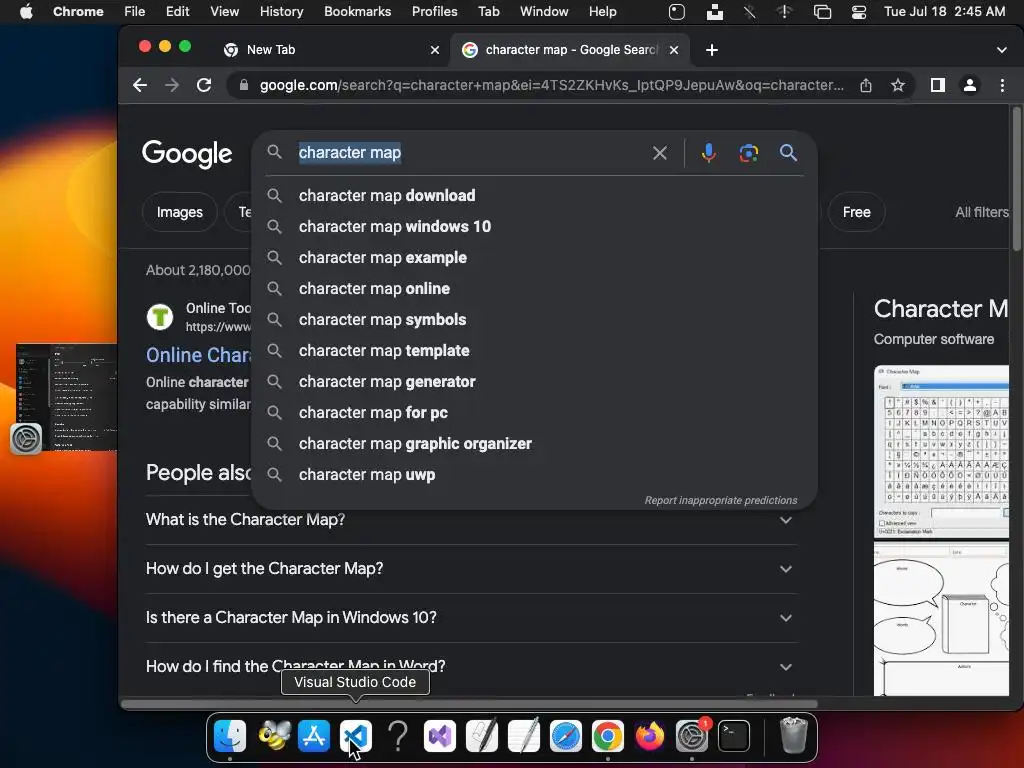Expand "What is the Character Map?" question

(471, 520)
